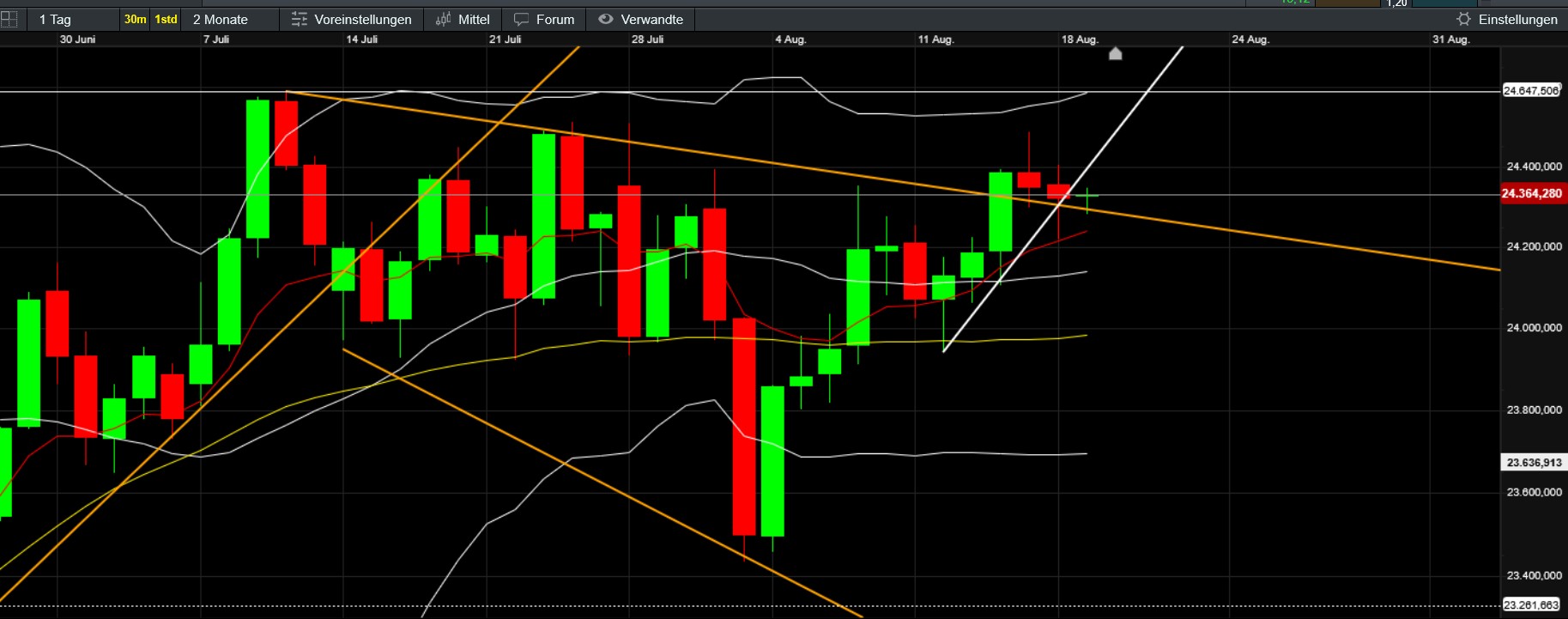
Task: Switch to the 30m interval
Action: pos(136,19)
